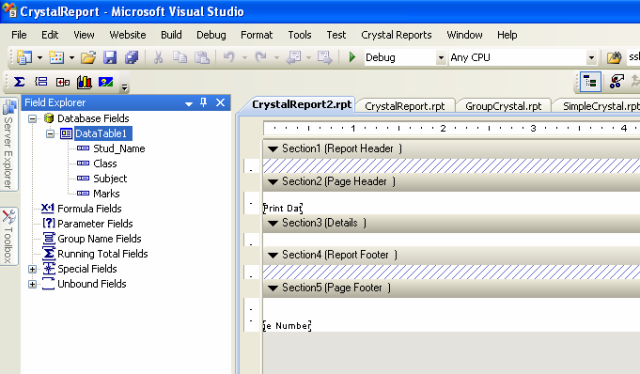Open the Format menu

pos(256,35)
